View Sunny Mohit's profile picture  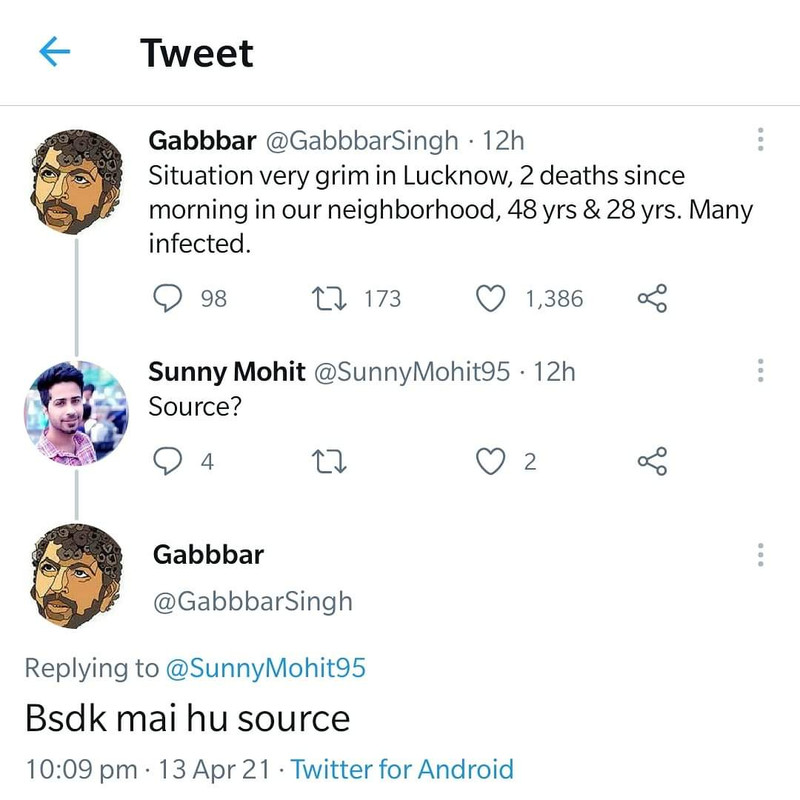click(77, 411)
